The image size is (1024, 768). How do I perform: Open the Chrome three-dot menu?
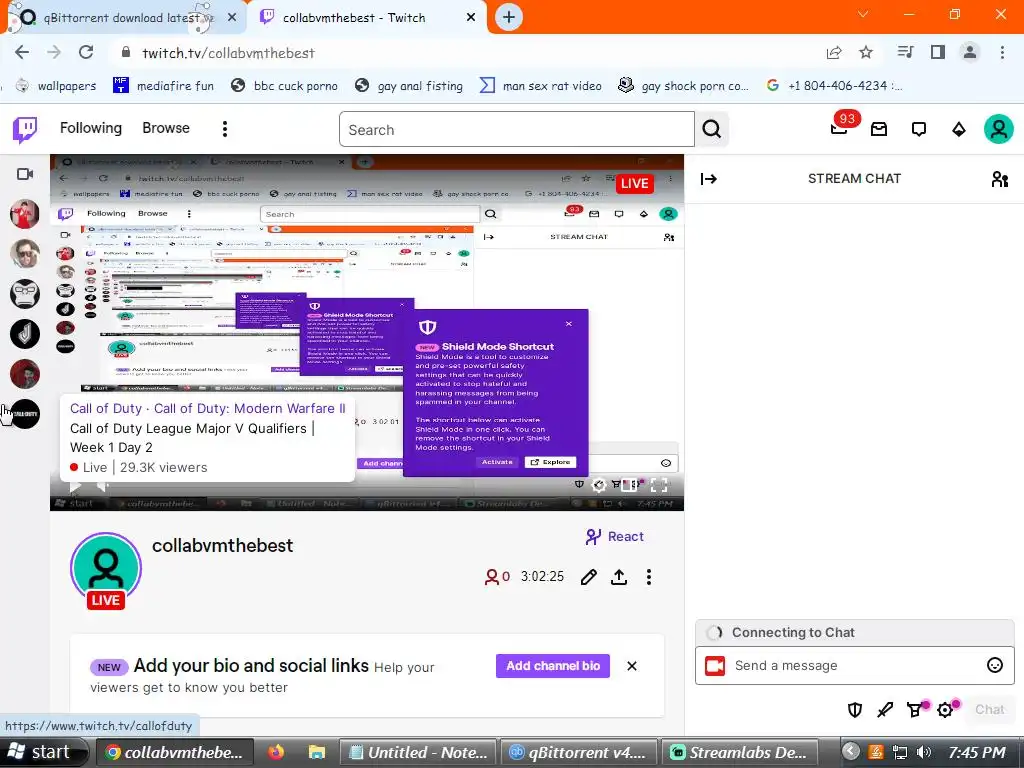click(1002, 53)
